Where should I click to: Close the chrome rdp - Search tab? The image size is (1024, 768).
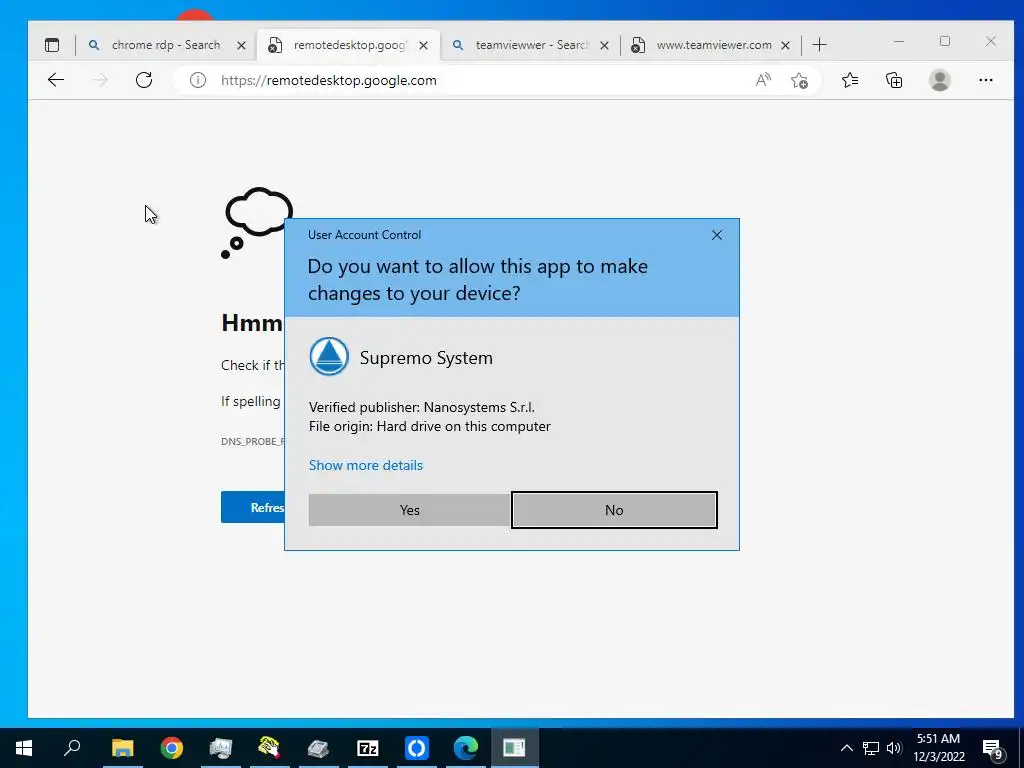coord(241,45)
